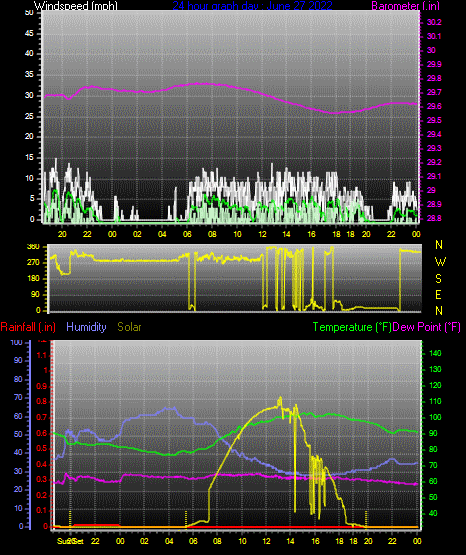Click the '35' windspeed axis value

point(29,75)
